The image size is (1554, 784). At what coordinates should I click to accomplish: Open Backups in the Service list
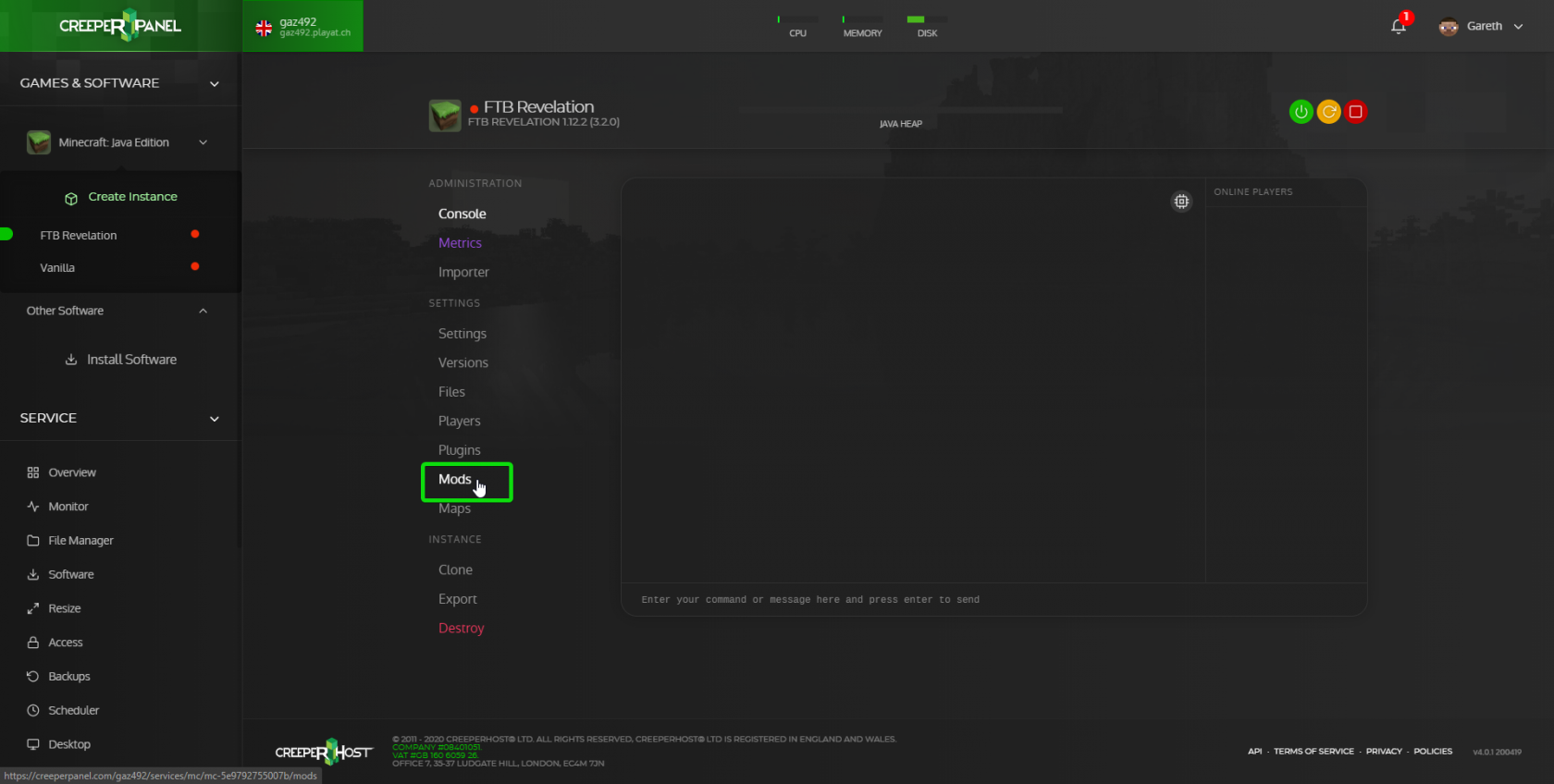coord(69,677)
